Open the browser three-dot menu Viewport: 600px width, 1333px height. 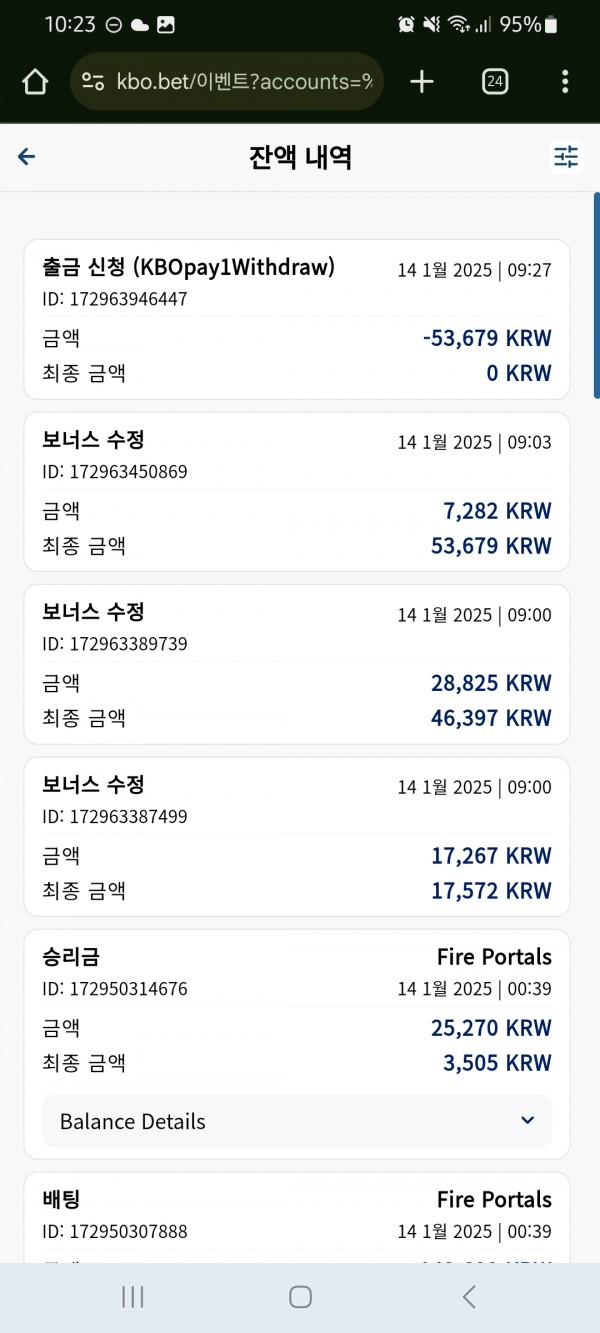tap(565, 82)
